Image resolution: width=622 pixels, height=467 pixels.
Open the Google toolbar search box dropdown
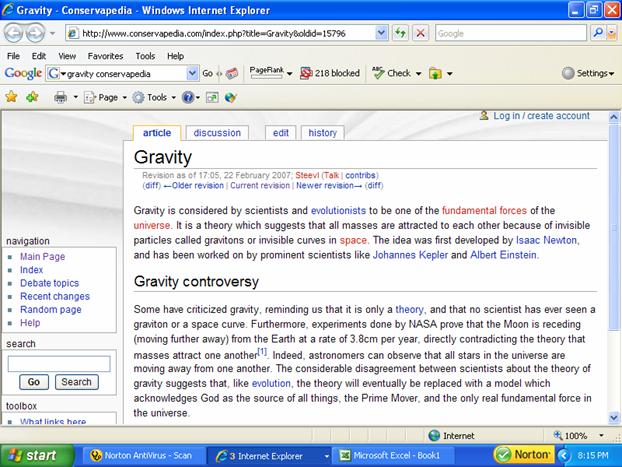[192, 73]
